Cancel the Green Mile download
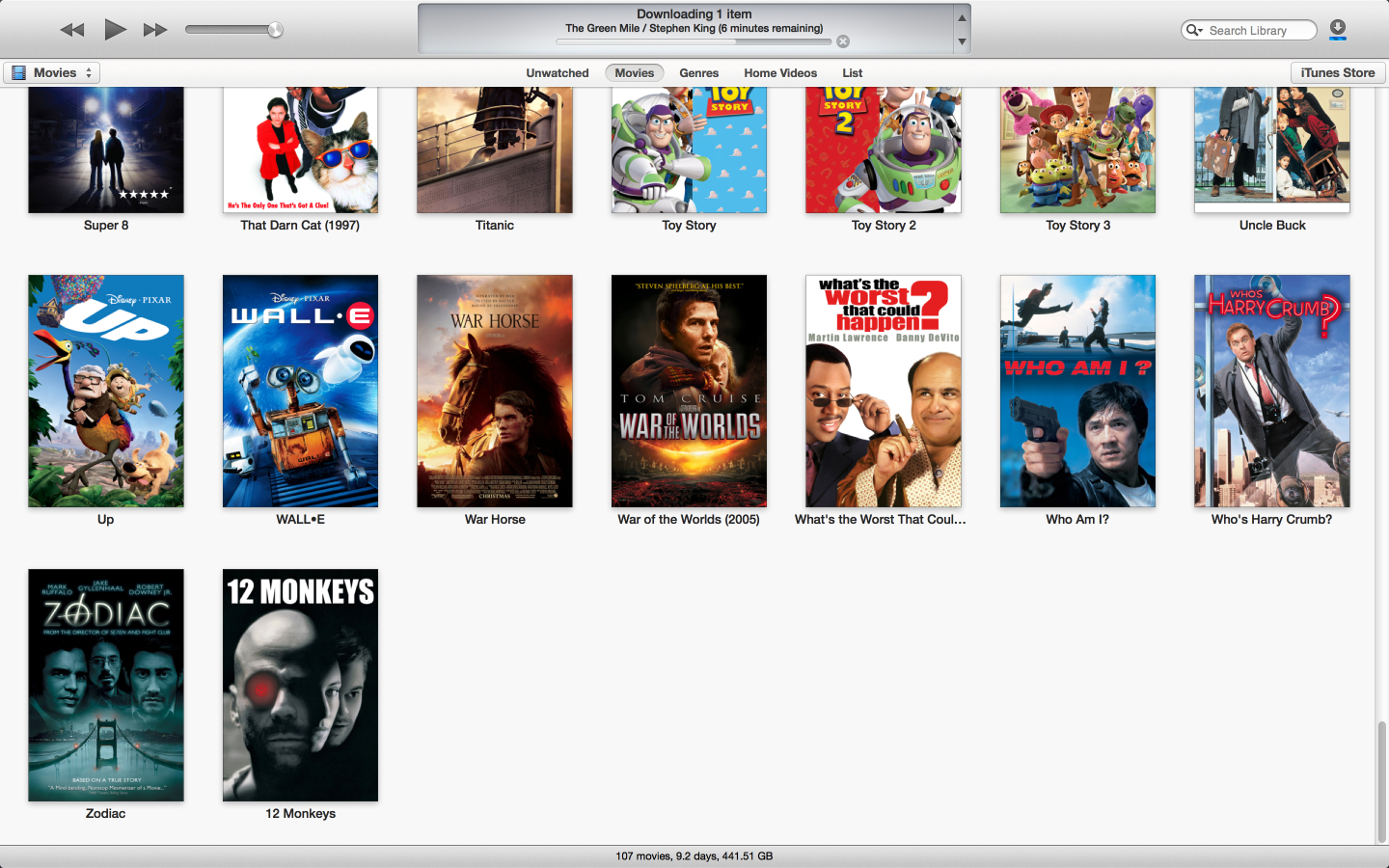 (843, 41)
